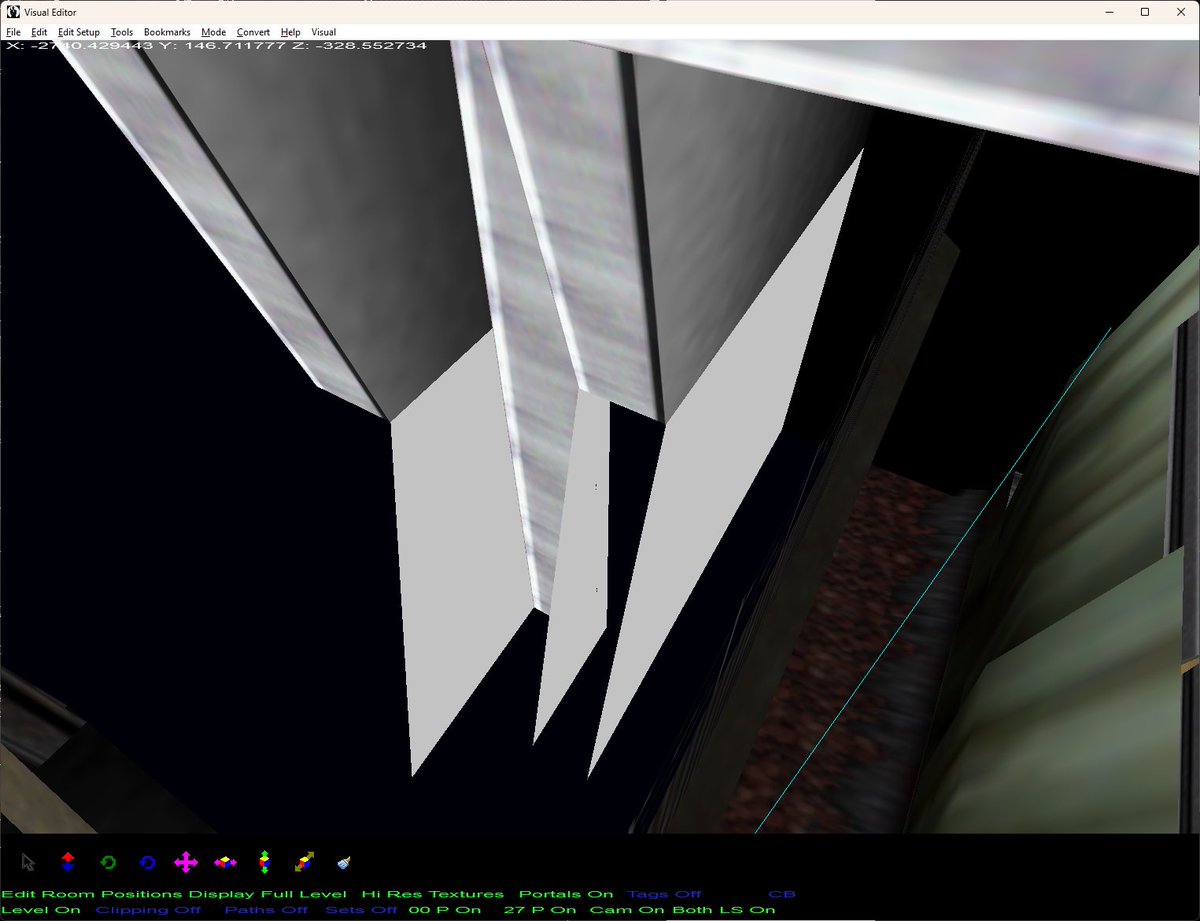Click the cyan guide line in viewport
Image resolution: width=1200 pixels, height=921 pixels.
932,582
